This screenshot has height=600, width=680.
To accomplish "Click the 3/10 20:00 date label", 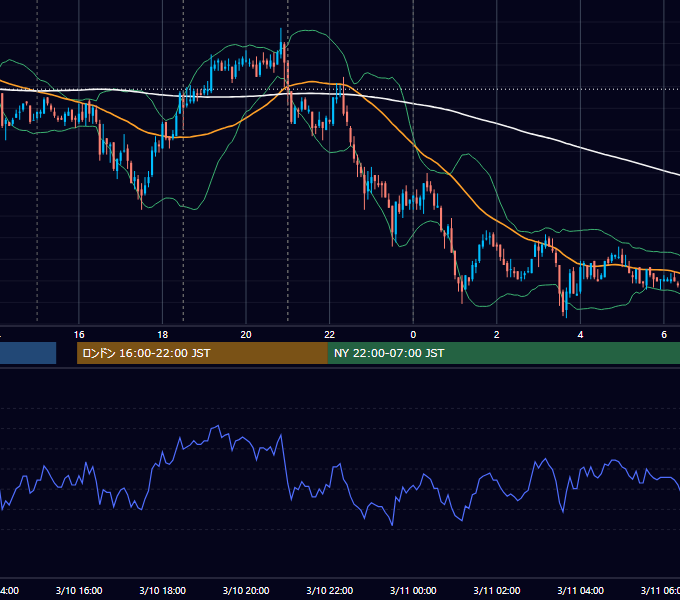I will click(x=246, y=590).
